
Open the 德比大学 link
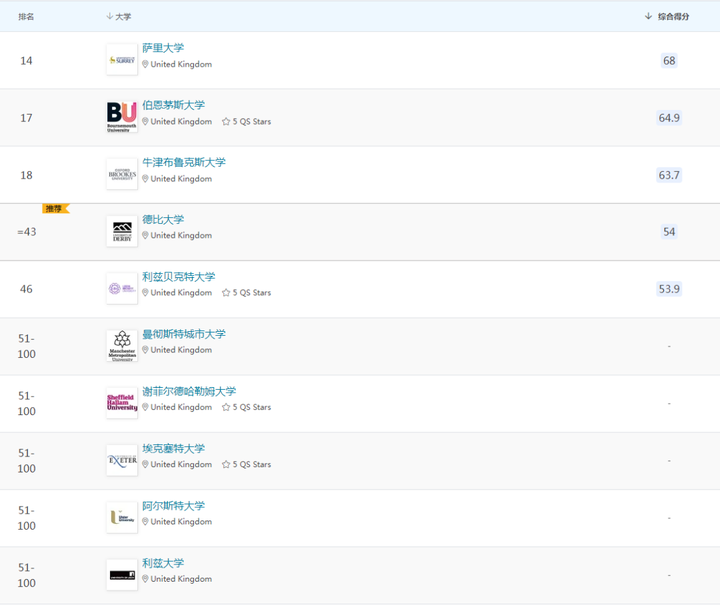[163, 220]
